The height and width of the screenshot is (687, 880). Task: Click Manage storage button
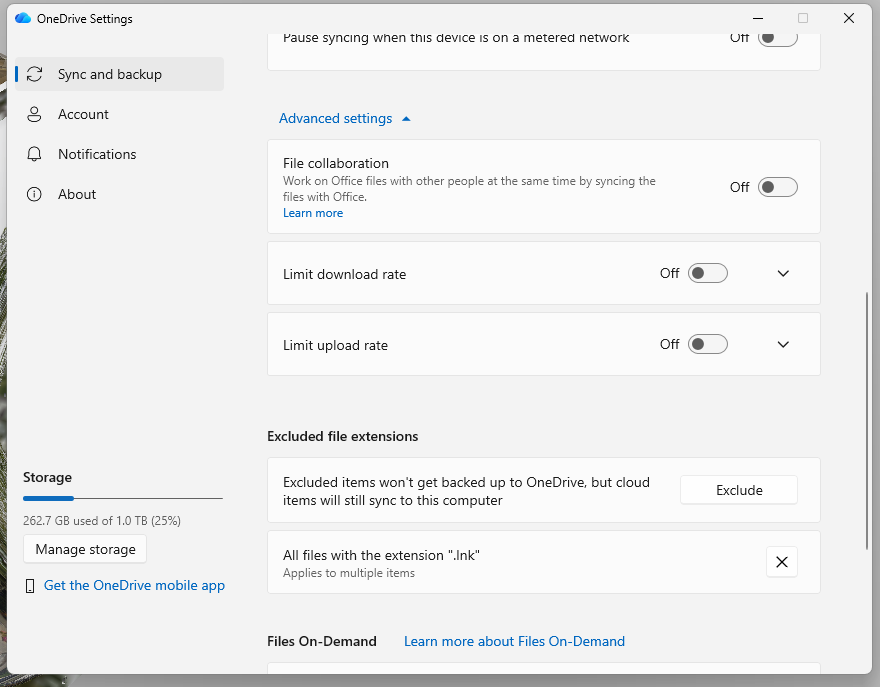(x=85, y=549)
